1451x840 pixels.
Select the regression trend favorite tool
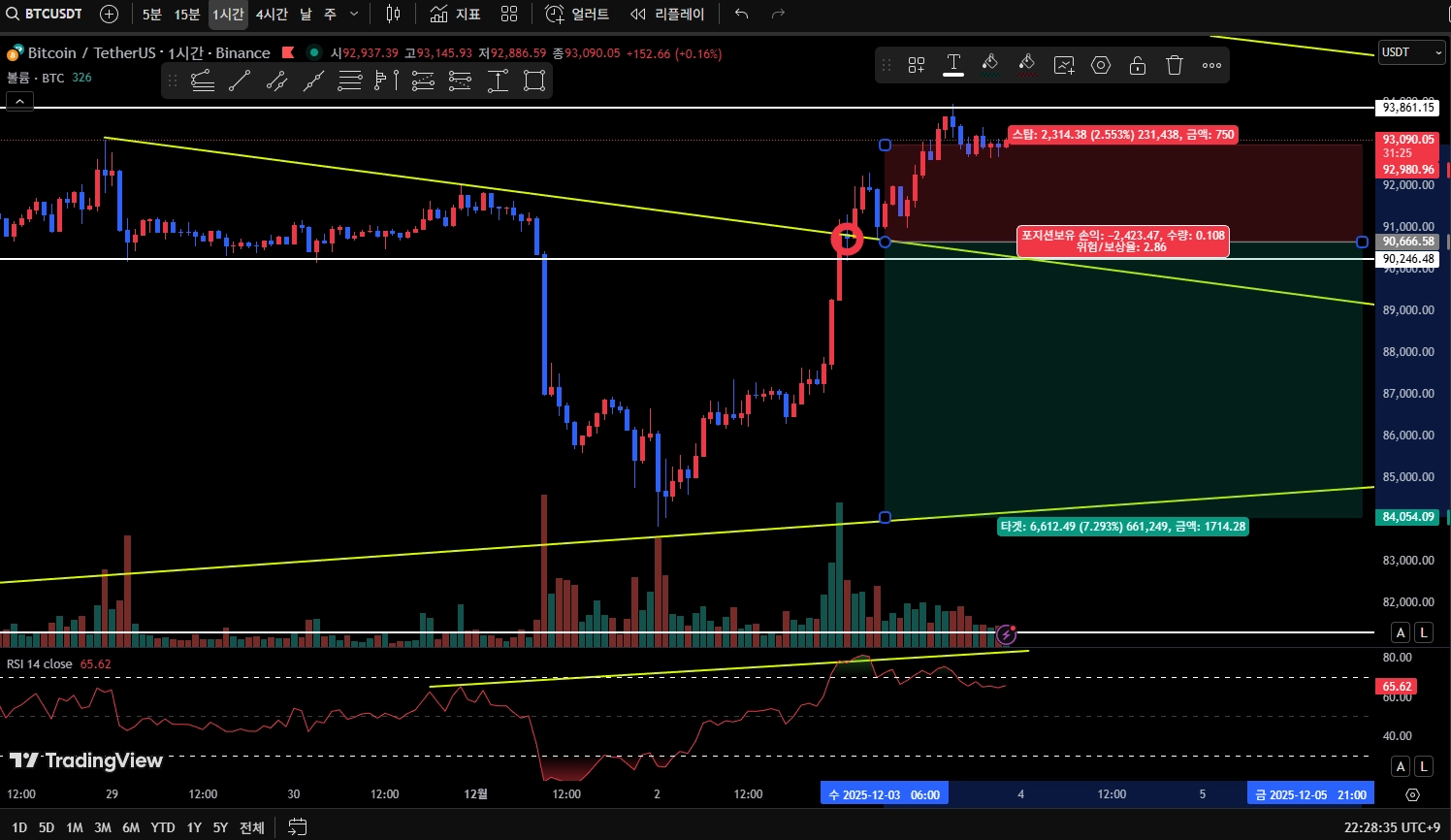pyautogui.click(x=203, y=81)
